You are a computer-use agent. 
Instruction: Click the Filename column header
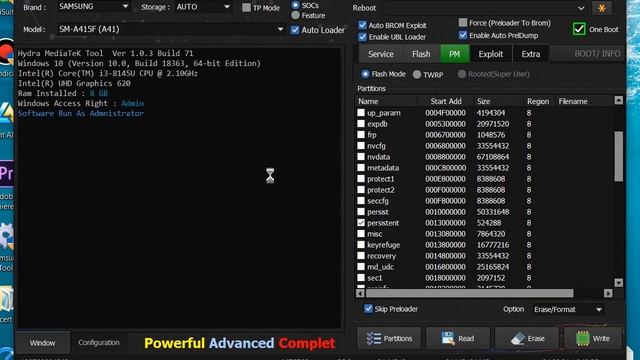click(x=584, y=101)
